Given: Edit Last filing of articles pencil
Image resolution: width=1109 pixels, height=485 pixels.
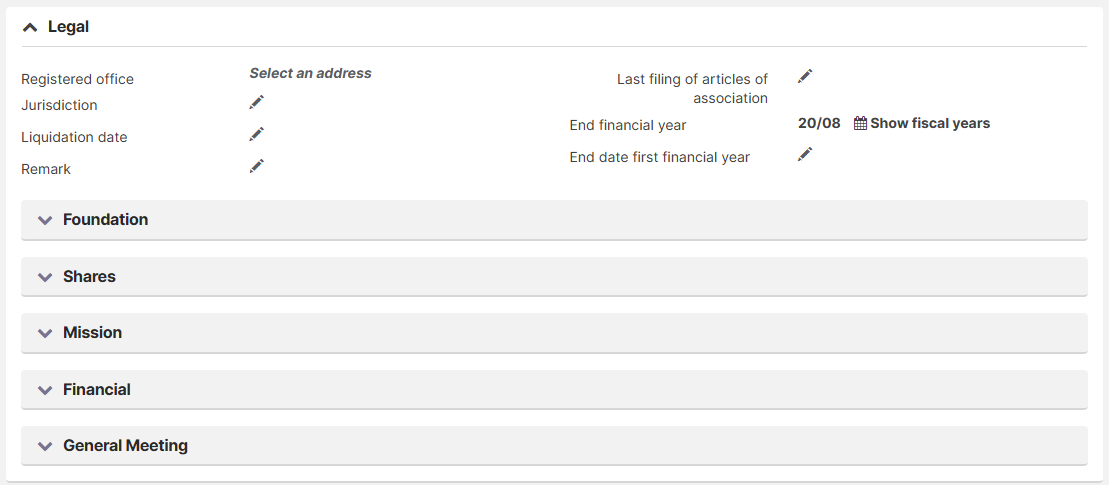Looking at the screenshot, I should (x=805, y=76).
